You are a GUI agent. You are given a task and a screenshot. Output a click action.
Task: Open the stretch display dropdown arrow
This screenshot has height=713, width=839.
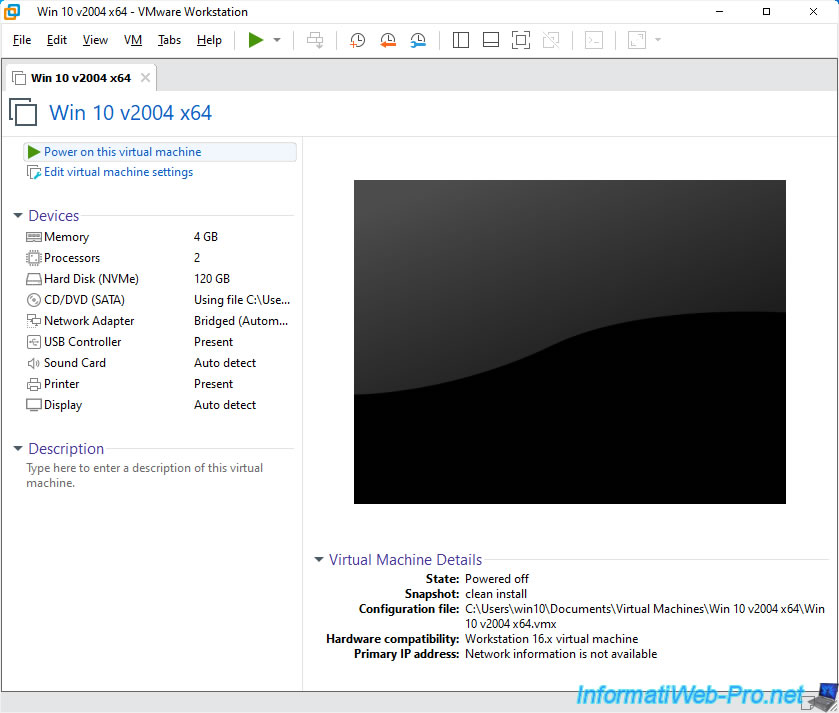(658, 40)
